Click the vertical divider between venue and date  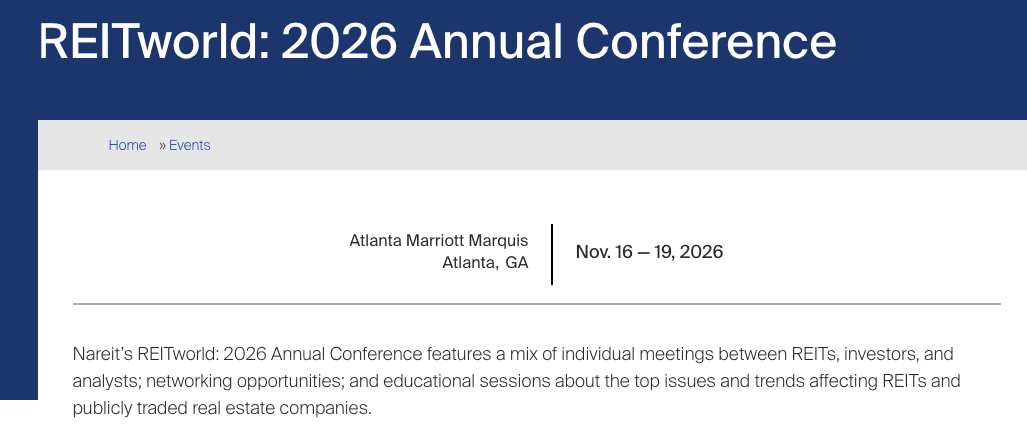[552, 254]
